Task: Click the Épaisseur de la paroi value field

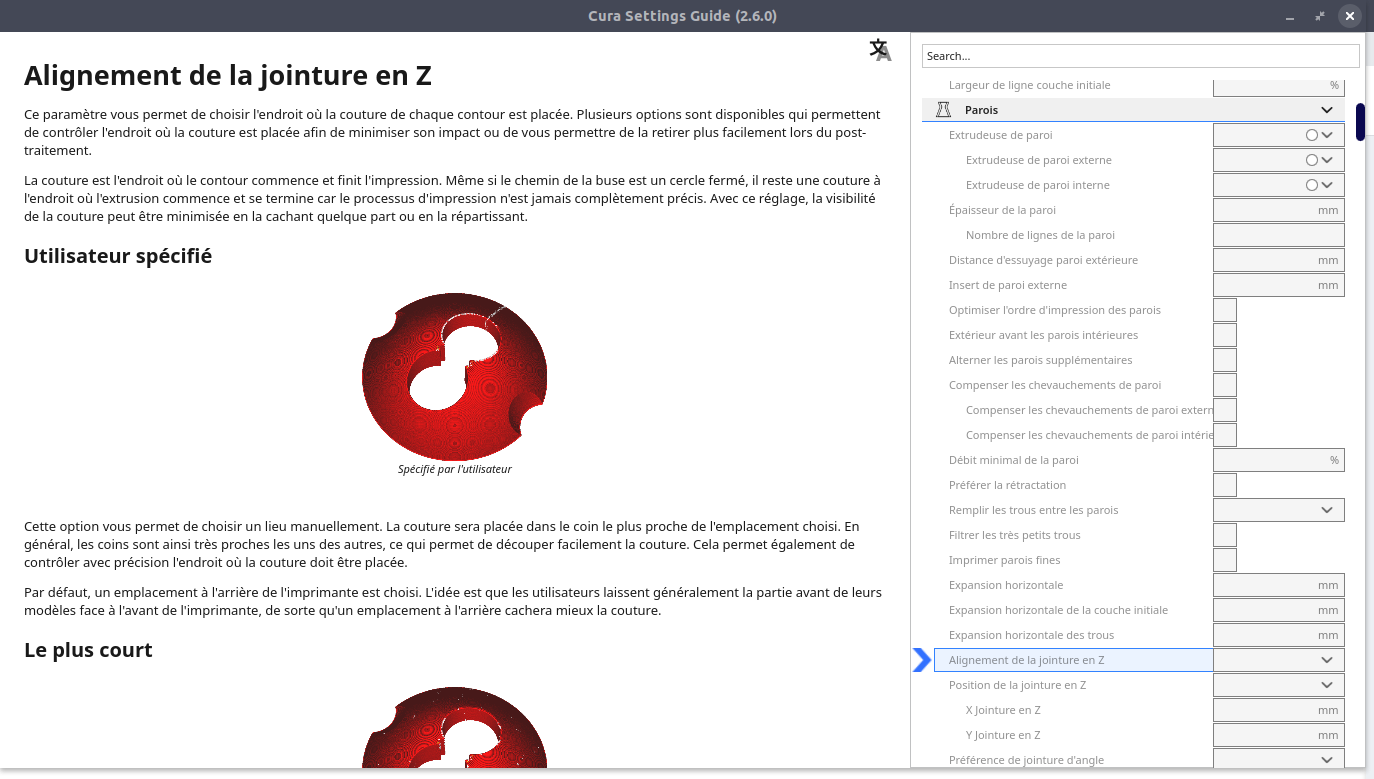Action: tap(1279, 210)
